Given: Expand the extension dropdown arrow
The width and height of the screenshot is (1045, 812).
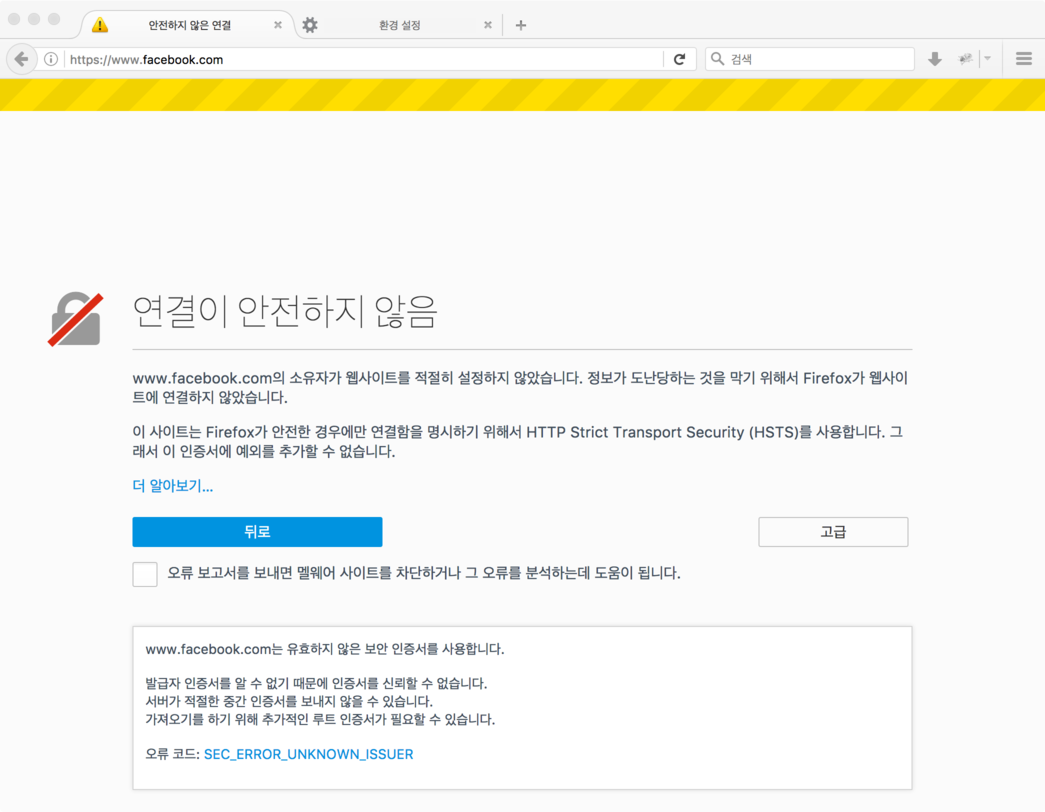Looking at the screenshot, I should coord(988,59).
